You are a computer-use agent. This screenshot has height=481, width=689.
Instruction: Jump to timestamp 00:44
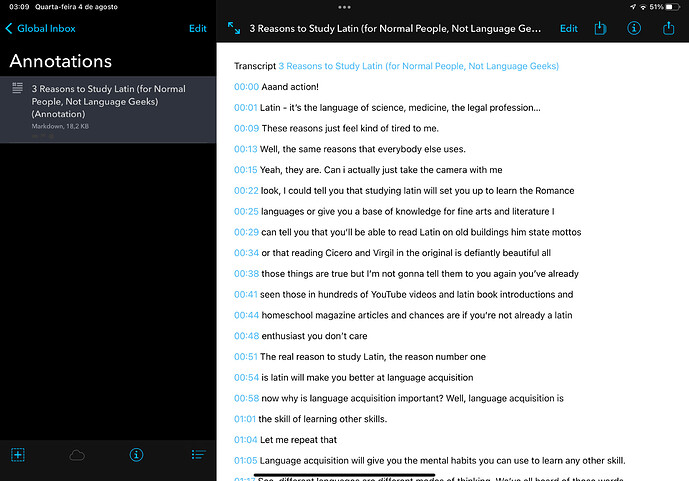coord(247,315)
